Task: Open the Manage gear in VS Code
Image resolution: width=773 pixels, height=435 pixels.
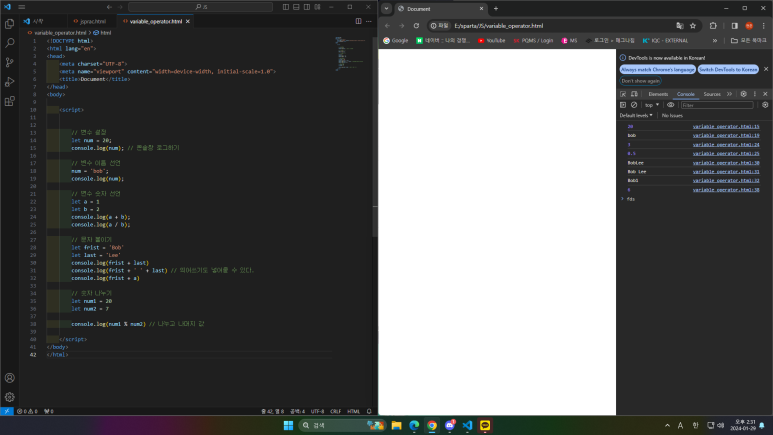Action: [9, 397]
